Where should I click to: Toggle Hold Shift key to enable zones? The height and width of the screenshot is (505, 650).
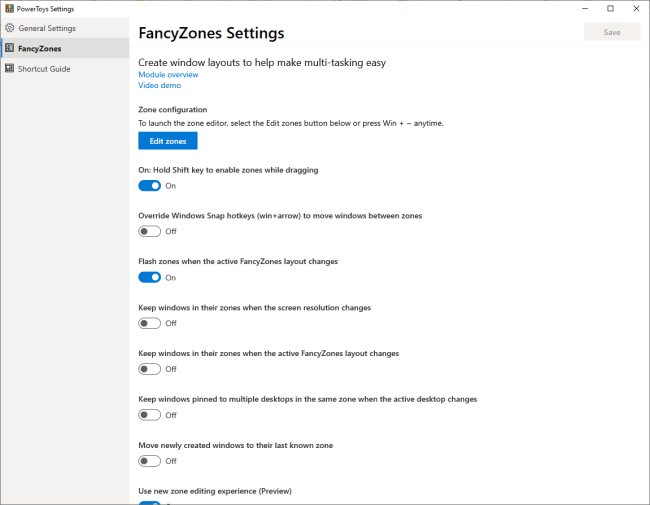point(149,185)
